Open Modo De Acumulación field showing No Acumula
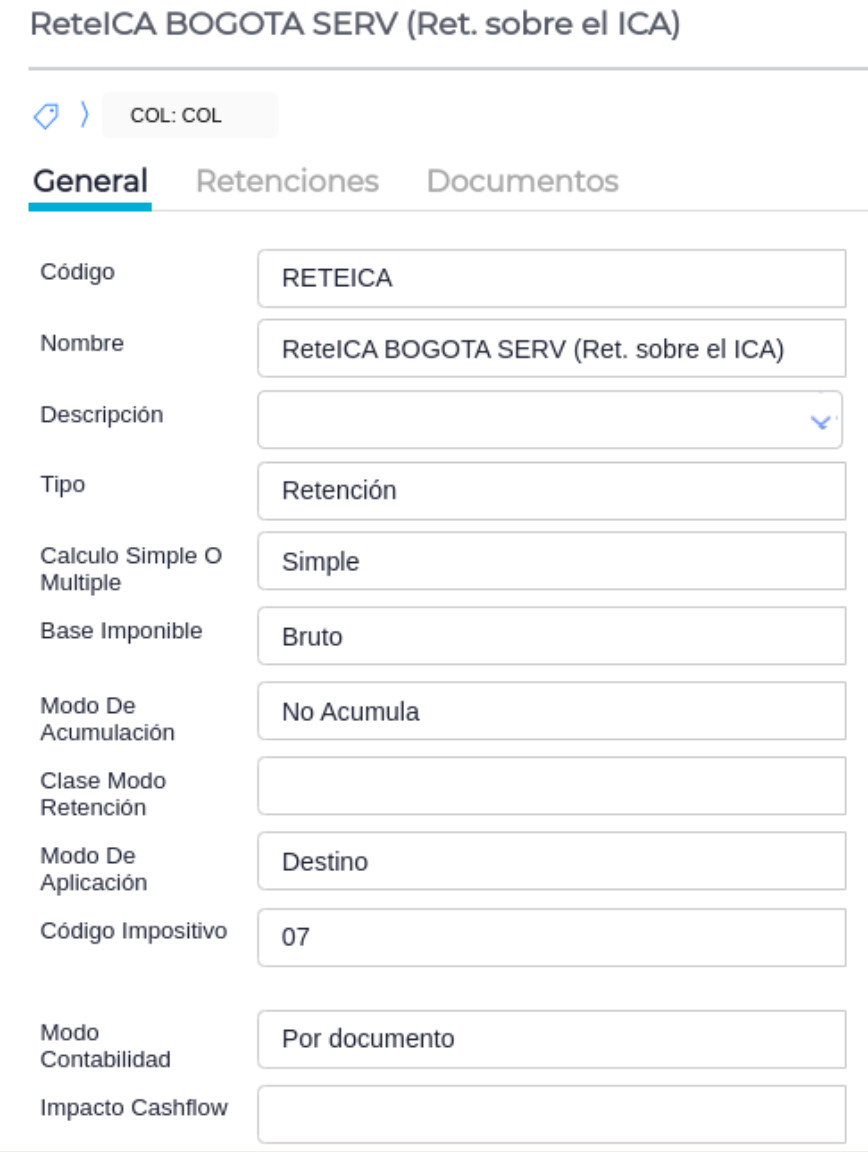The image size is (868, 1152). pyautogui.click(x=551, y=712)
